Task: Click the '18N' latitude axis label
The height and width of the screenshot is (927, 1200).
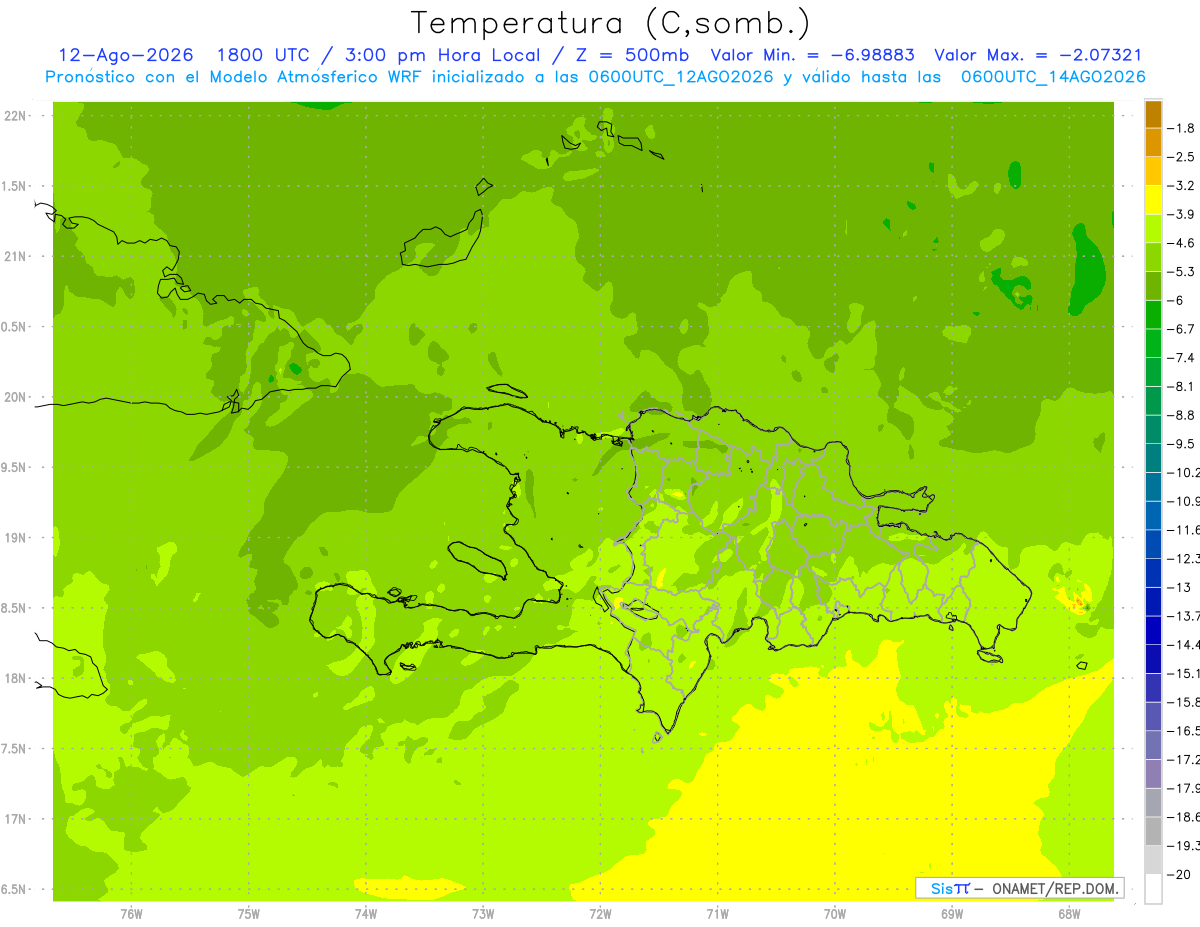Action: click(17, 678)
